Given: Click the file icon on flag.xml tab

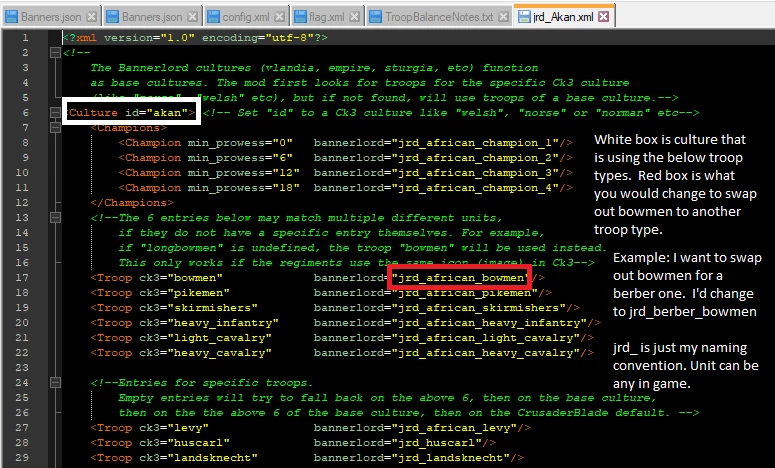Looking at the screenshot, I should click(300, 17).
